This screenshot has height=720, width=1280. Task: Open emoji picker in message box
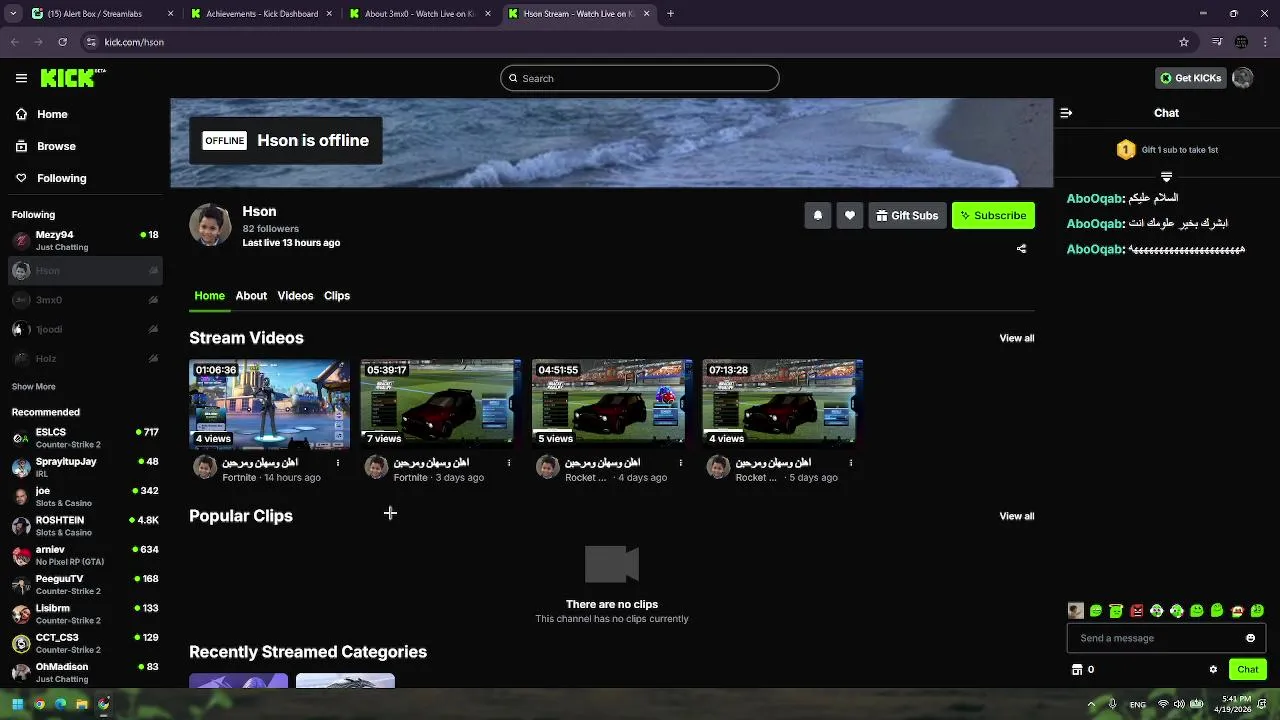1250,638
